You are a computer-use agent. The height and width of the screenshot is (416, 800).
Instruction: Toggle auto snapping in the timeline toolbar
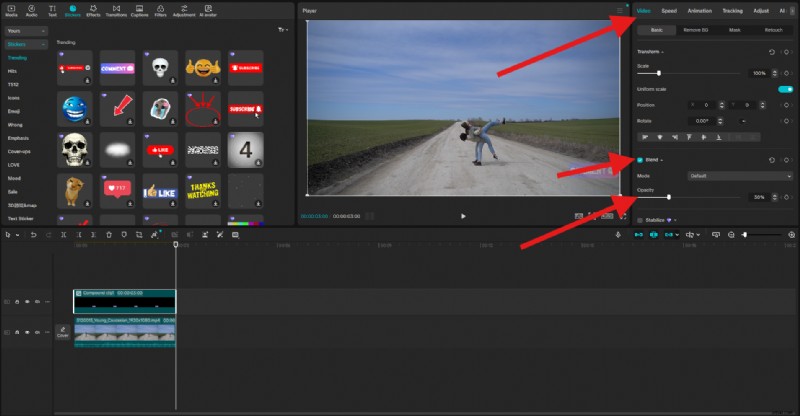pos(654,235)
